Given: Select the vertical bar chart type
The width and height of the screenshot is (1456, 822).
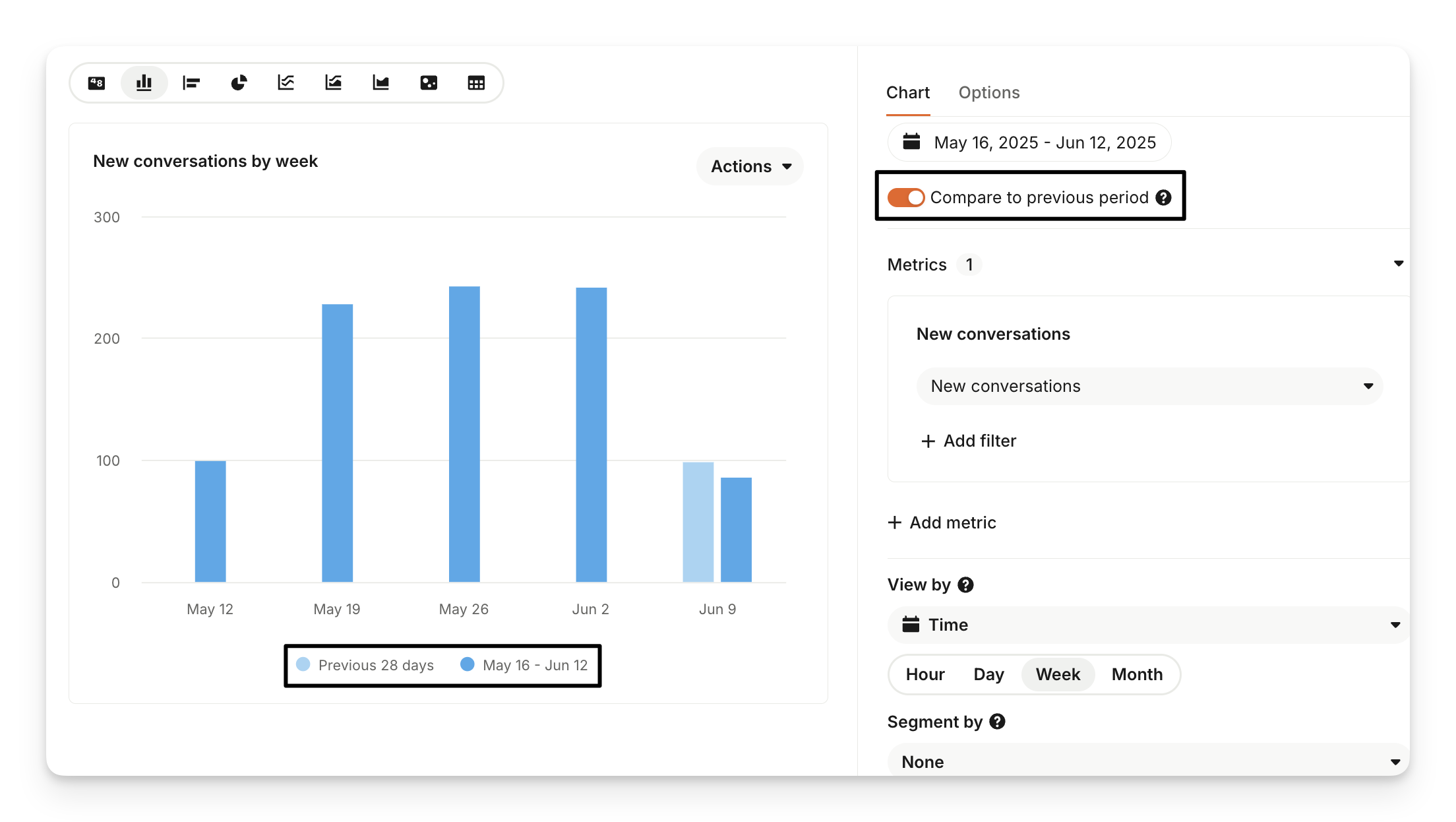Looking at the screenshot, I should pyautogui.click(x=144, y=82).
